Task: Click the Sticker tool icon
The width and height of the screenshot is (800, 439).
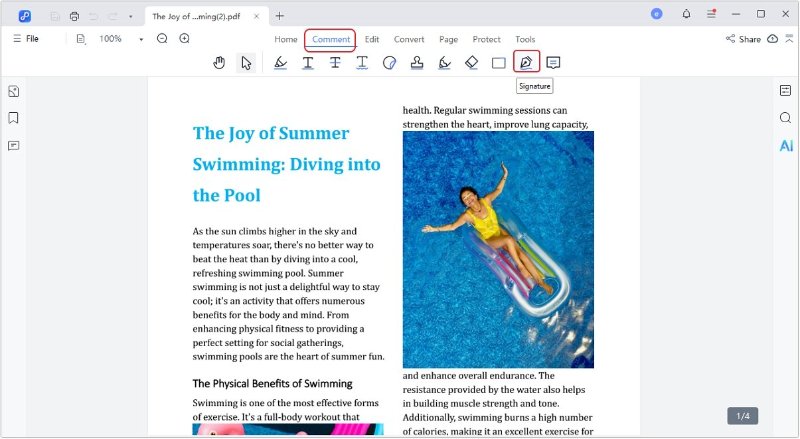Action: click(390, 63)
